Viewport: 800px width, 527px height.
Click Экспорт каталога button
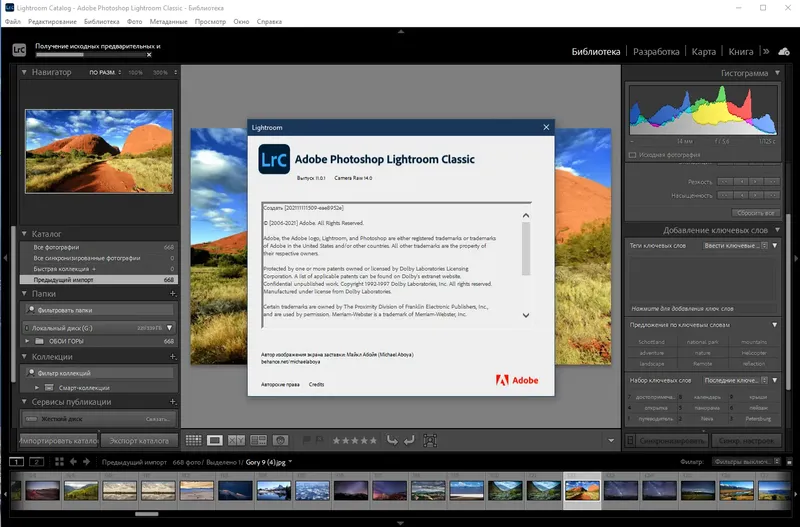[139, 440]
